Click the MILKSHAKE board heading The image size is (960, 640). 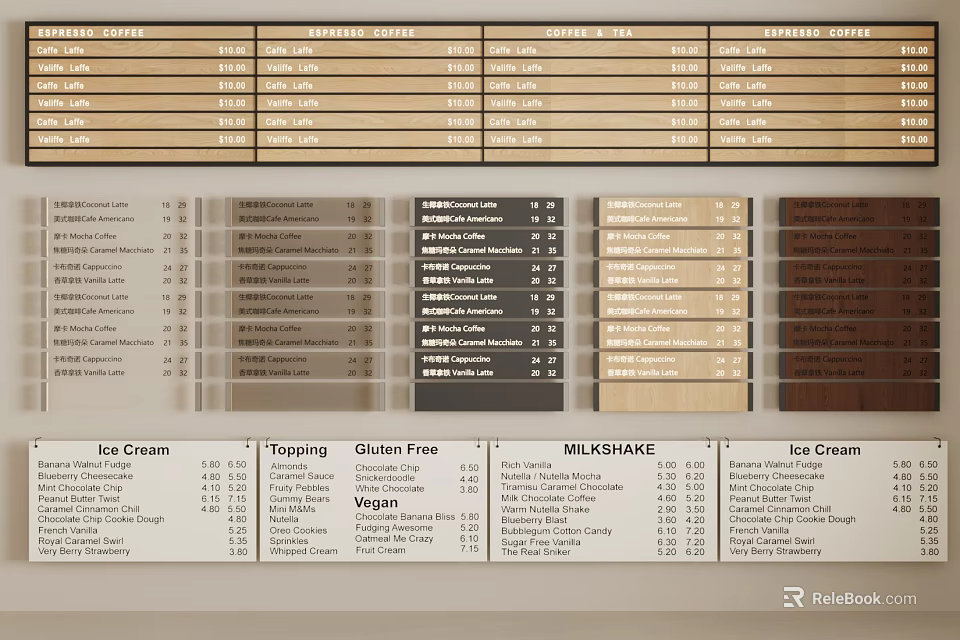pos(609,450)
